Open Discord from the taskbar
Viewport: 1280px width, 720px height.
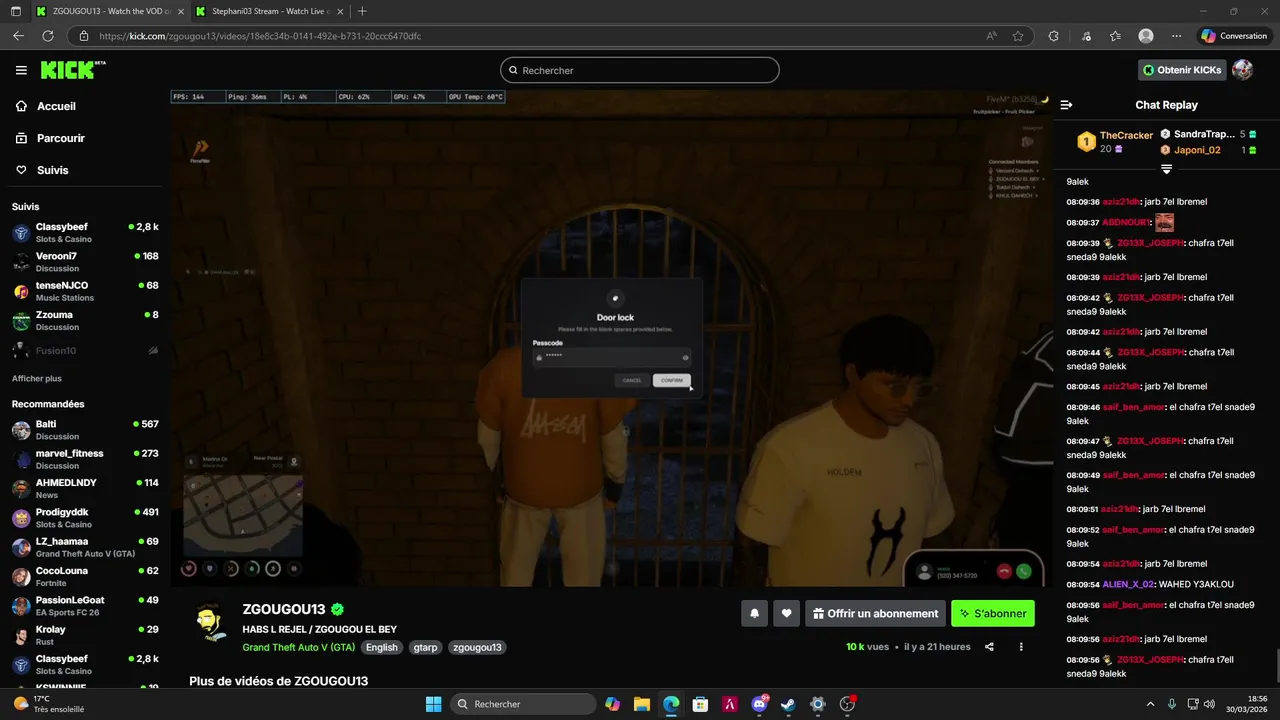click(759, 704)
